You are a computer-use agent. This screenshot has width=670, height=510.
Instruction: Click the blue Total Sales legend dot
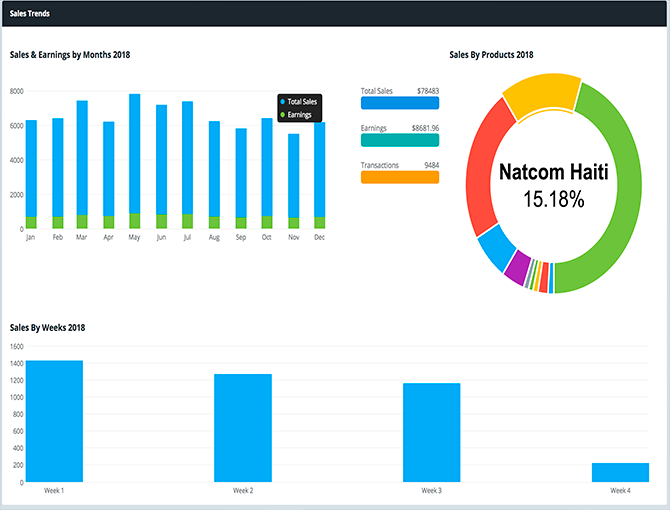[x=284, y=102]
